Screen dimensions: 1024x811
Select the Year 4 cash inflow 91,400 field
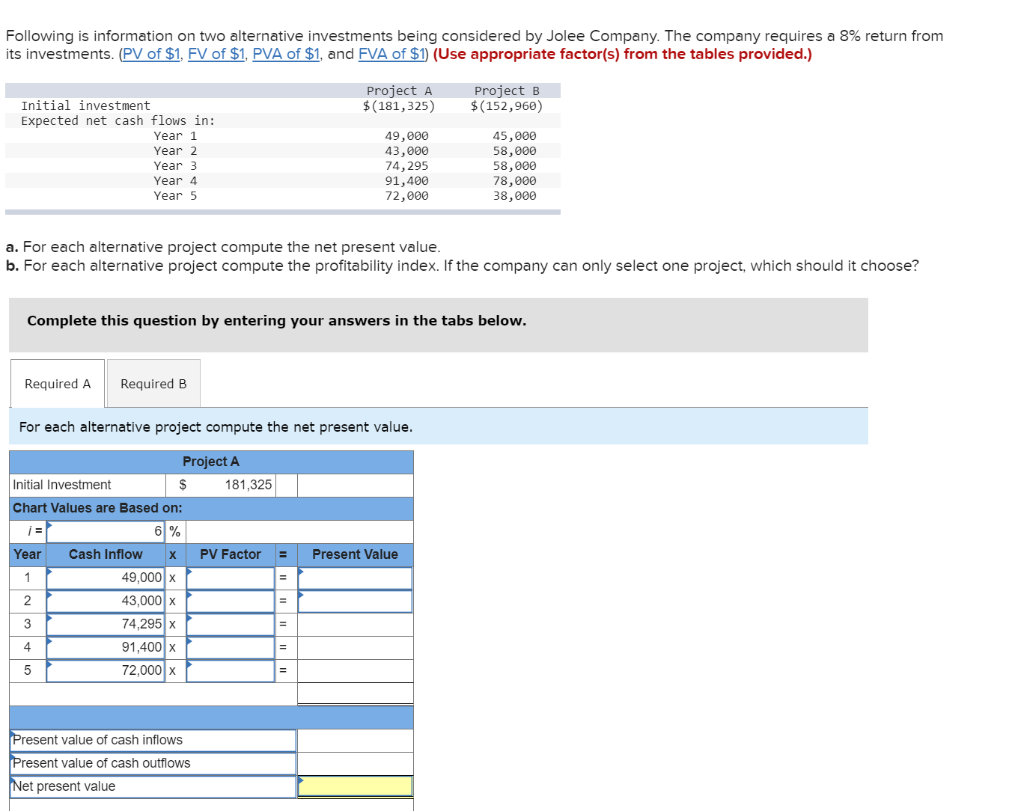click(106, 647)
